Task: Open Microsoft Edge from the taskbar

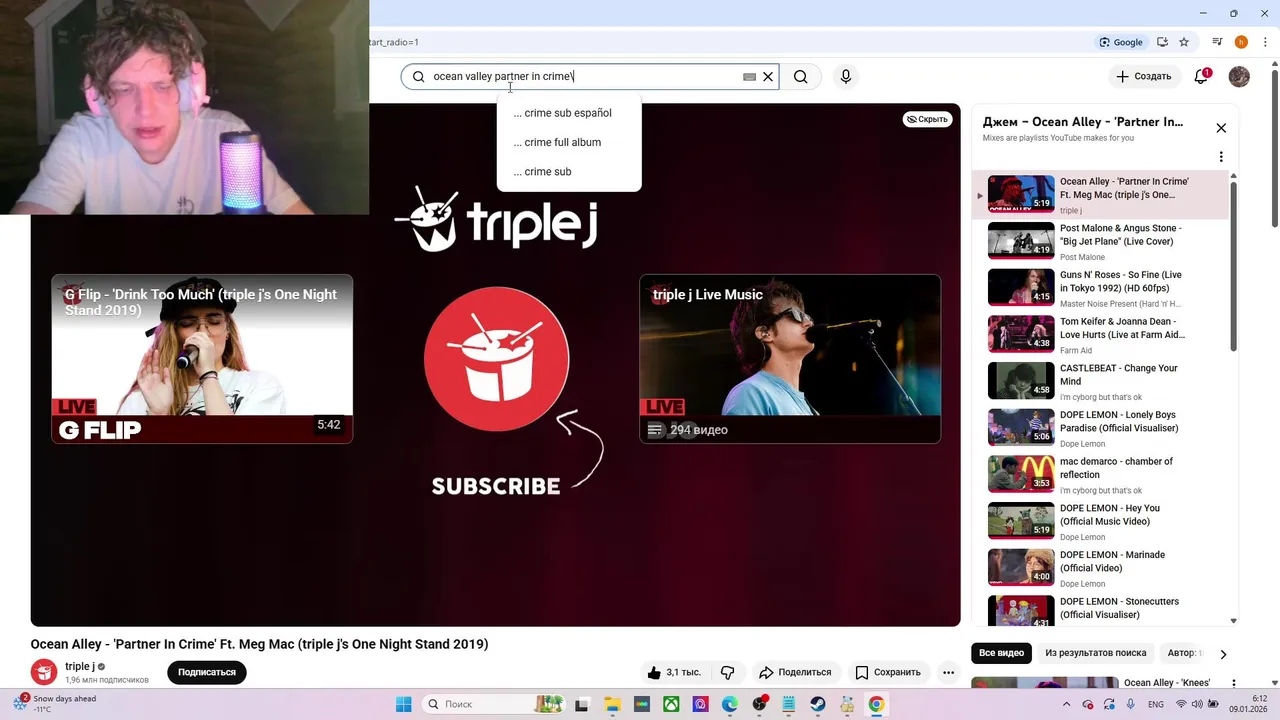Action: click(730, 704)
